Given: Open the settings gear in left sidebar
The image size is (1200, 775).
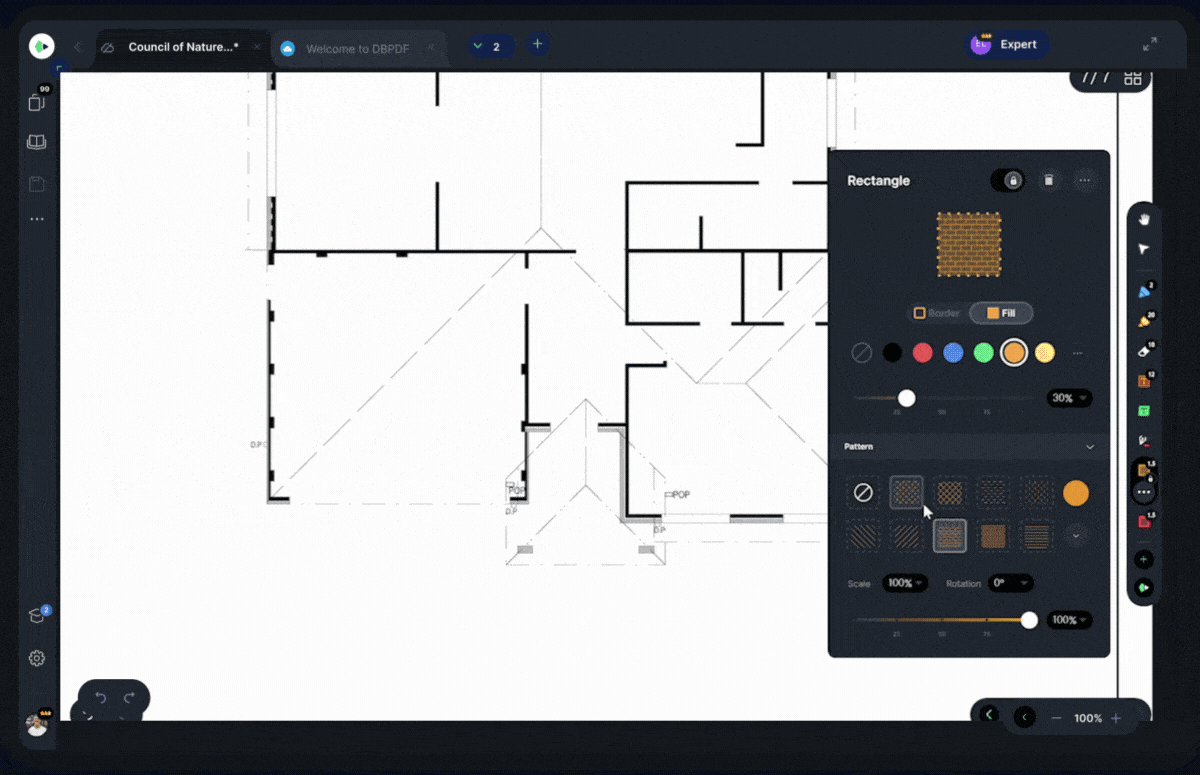Looking at the screenshot, I should click(37, 658).
